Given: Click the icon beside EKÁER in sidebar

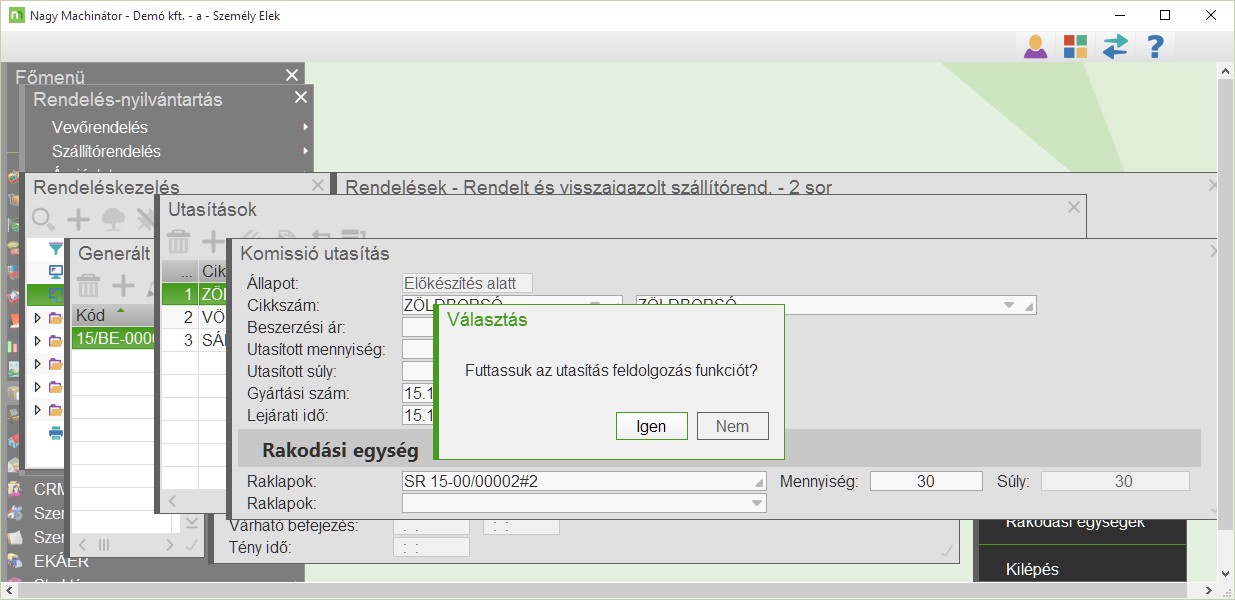Looking at the screenshot, I should [x=15, y=562].
